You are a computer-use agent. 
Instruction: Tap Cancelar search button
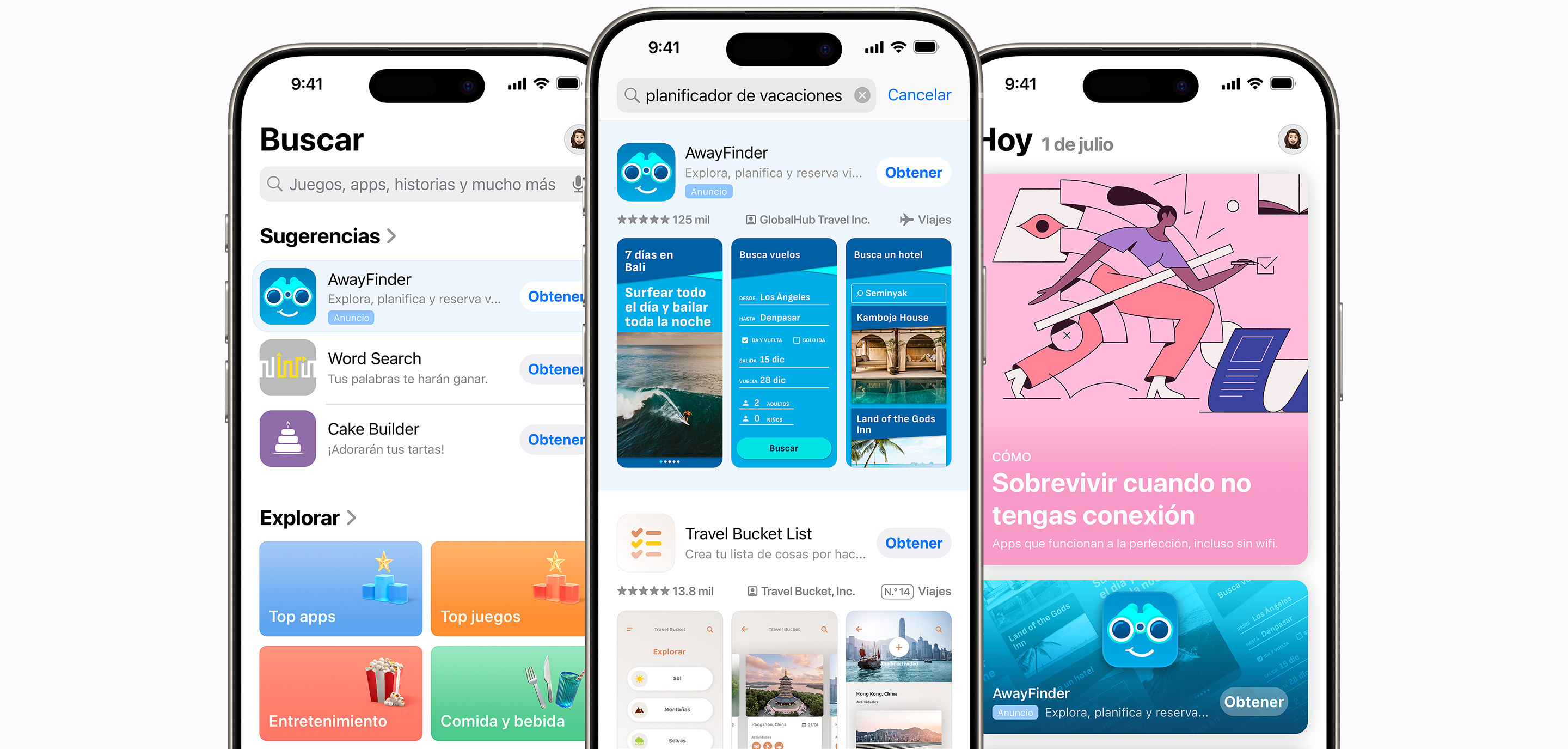click(921, 95)
